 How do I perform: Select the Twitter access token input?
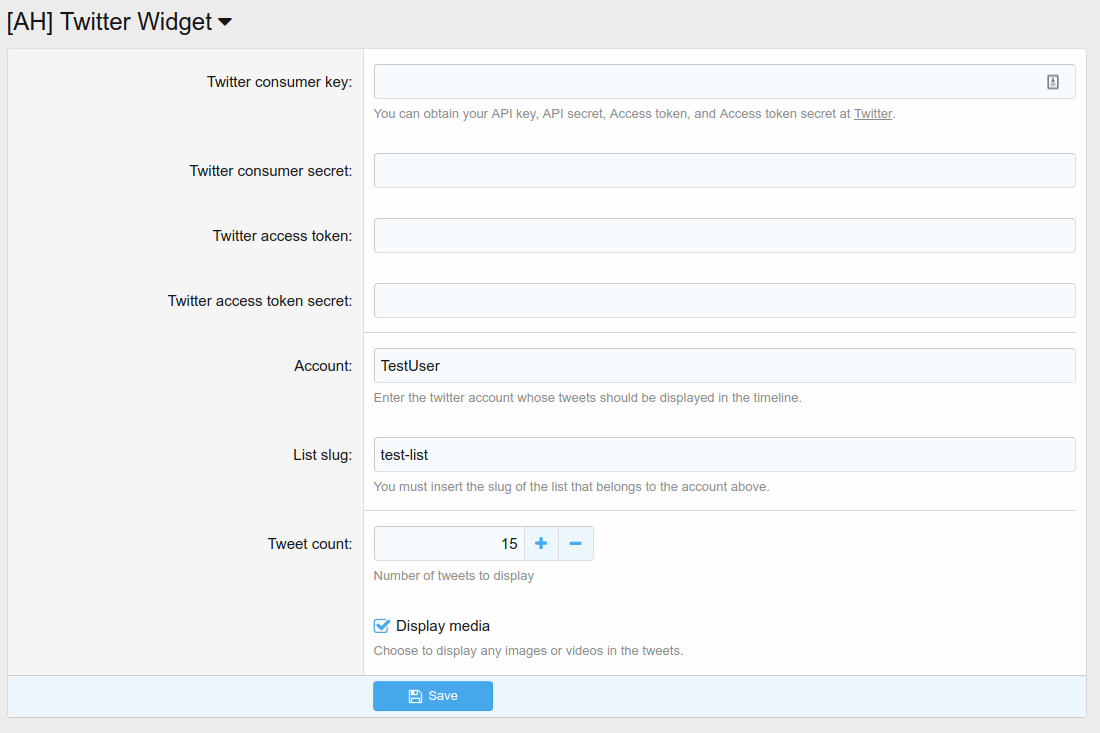(724, 236)
